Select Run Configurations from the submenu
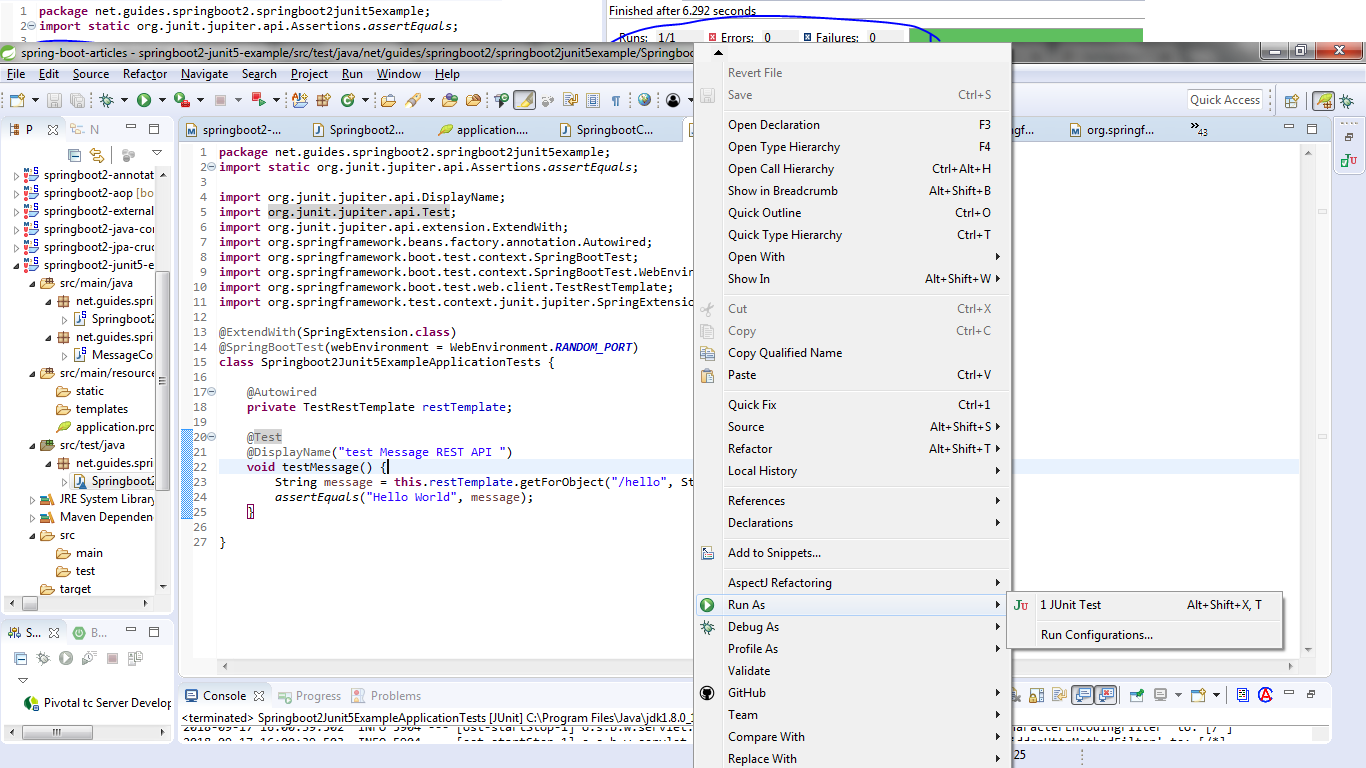The image size is (1366, 768). tap(1097, 634)
